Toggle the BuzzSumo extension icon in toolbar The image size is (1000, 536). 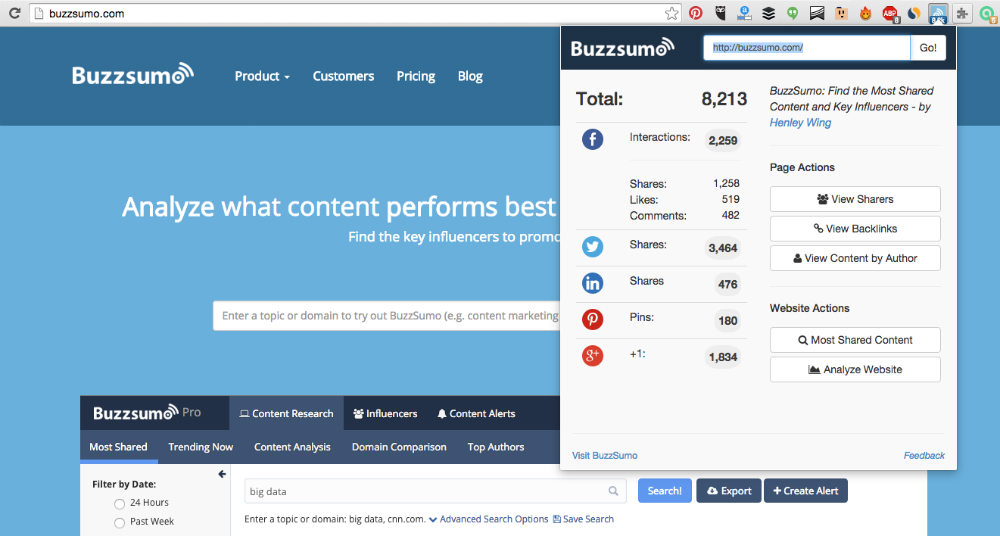[x=938, y=13]
